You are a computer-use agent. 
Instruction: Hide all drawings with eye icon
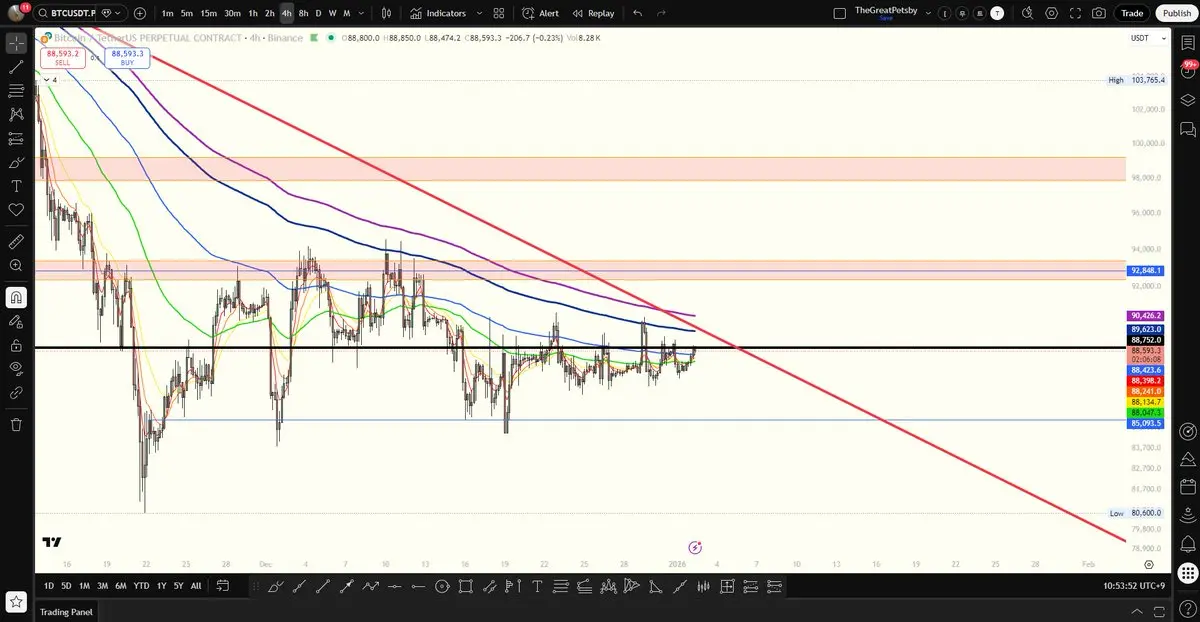16,369
